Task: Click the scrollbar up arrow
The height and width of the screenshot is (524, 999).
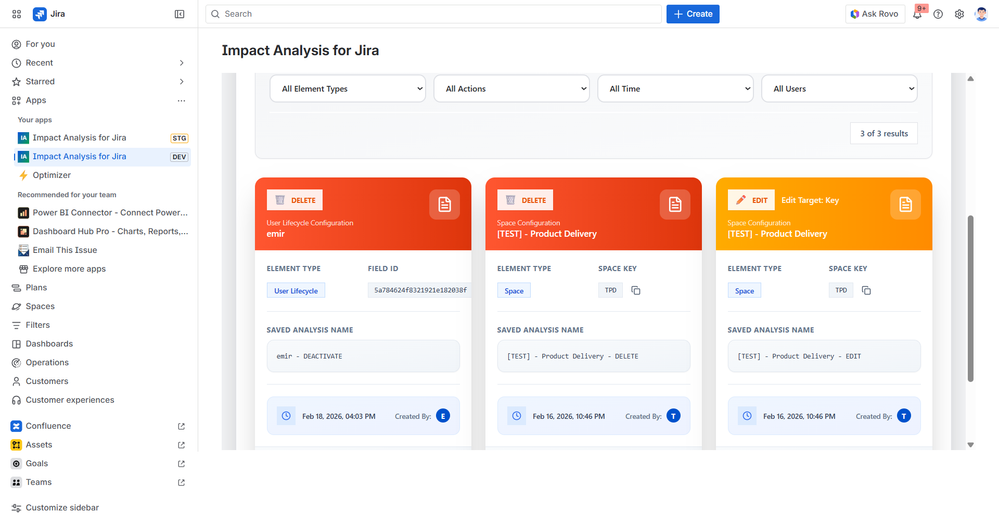Action: (x=970, y=79)
